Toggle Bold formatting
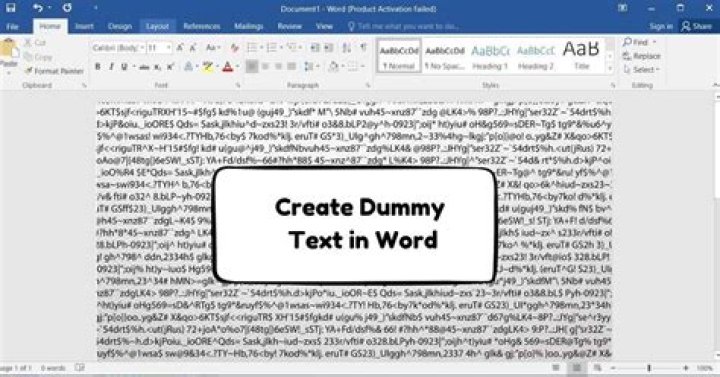Image resolution: width=720 pixels, height=377 pixels. click(x=97, y=67)
